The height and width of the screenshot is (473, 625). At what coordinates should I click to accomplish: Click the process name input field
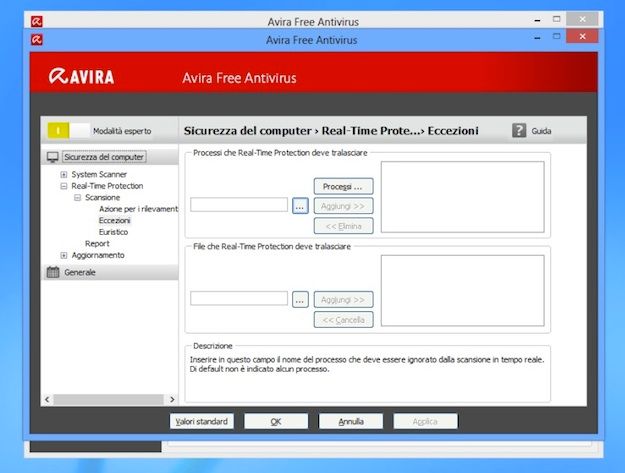tap(239, 205)
